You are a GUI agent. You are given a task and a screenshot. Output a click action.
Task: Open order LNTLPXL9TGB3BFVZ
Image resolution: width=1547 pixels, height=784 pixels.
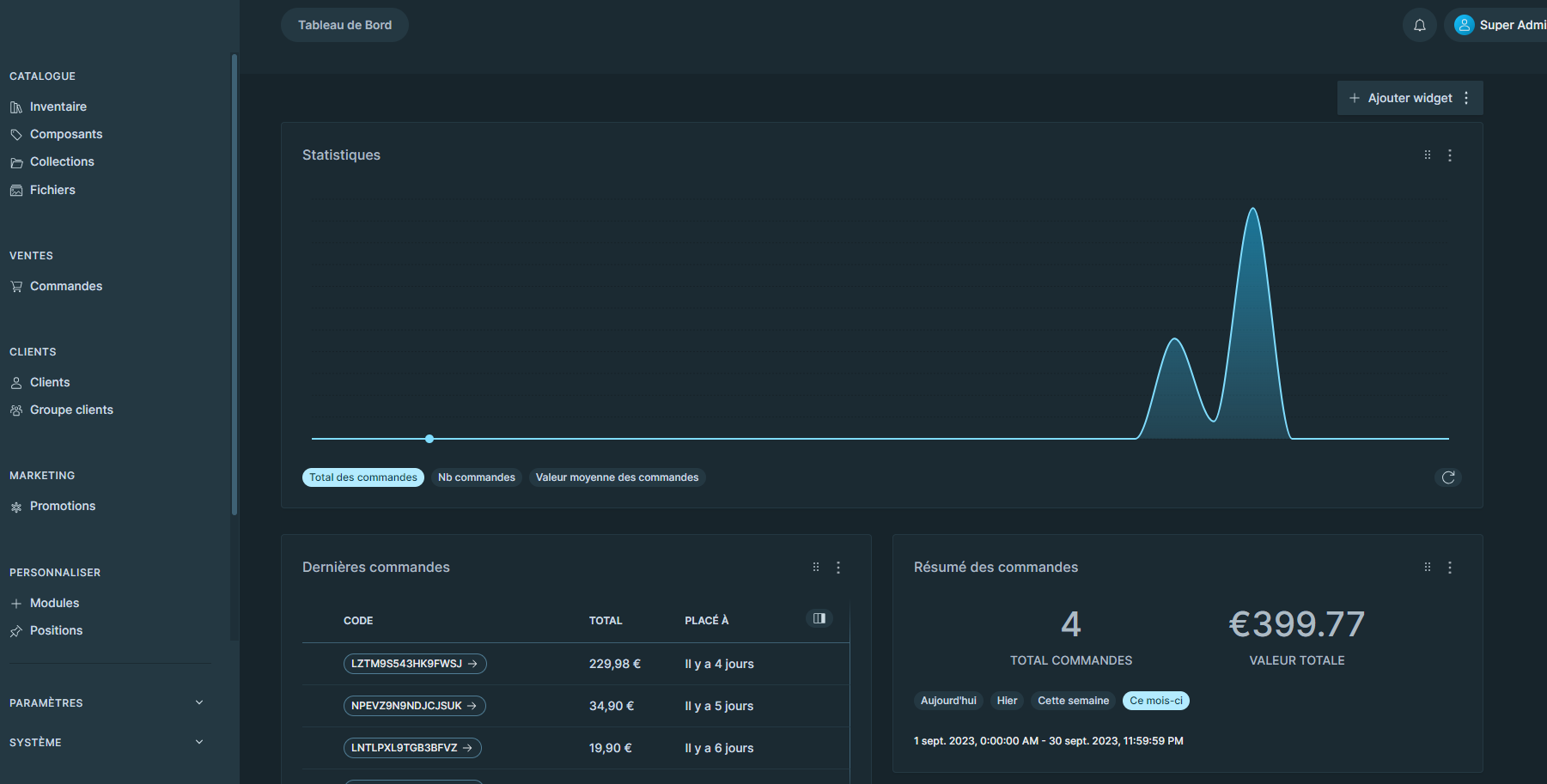click(412, 748)
